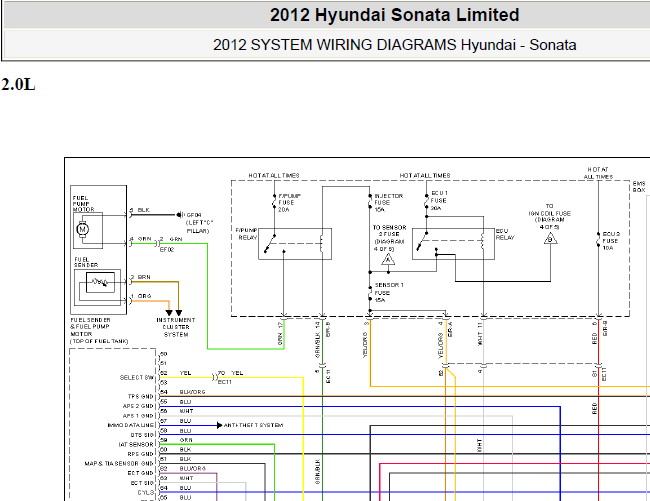This screenshot has height=501, width=650.
Task: Click the 'INSTRUMENT CLUSTER SYSTEM' label
Action: [176, 327]
